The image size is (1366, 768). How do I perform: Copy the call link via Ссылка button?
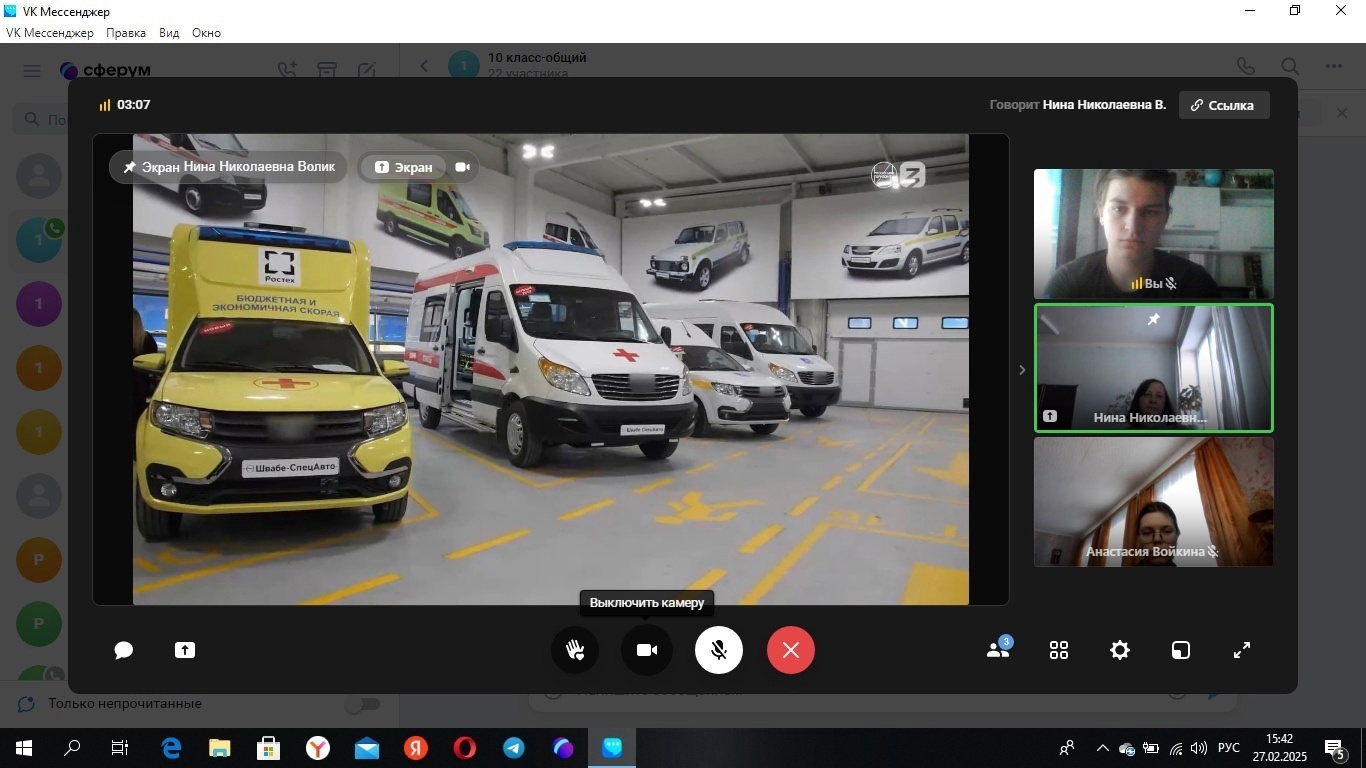[x=1224, y=105]
